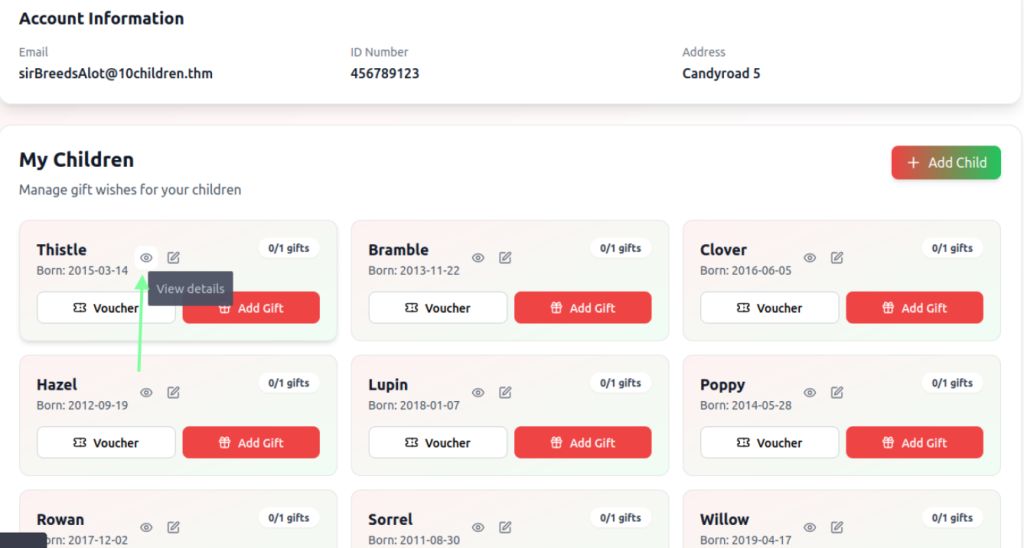
Task: Add a gift for Bramble
Action: [x=582, y=308]
